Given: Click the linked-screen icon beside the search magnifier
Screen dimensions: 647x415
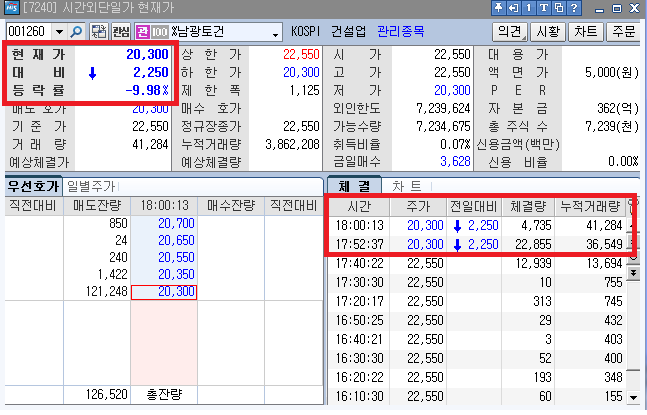Looking at the screenshot, I should point(99,32).
